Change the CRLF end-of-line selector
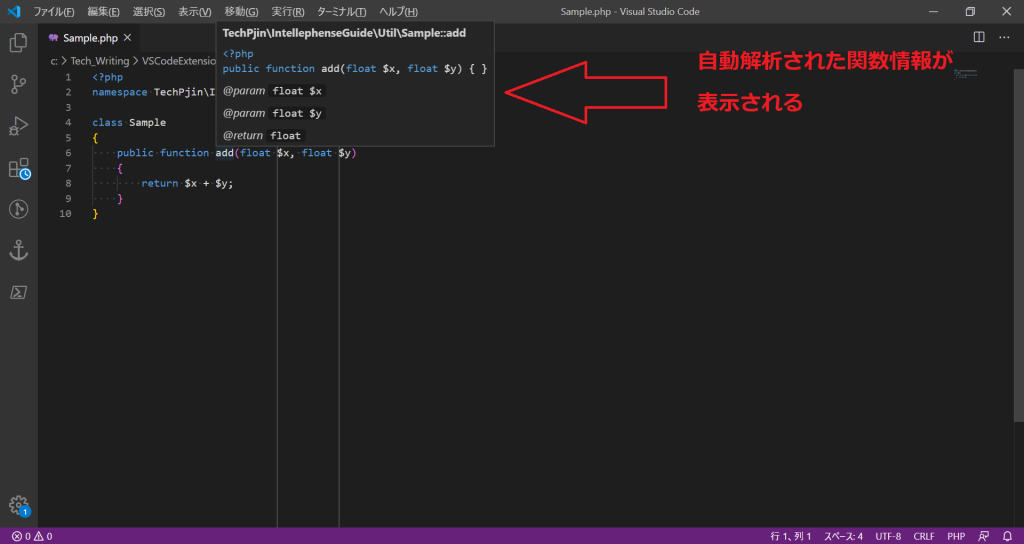This screenshot has height=544, width=1024. pyautogui.click(x=924, y=536)
